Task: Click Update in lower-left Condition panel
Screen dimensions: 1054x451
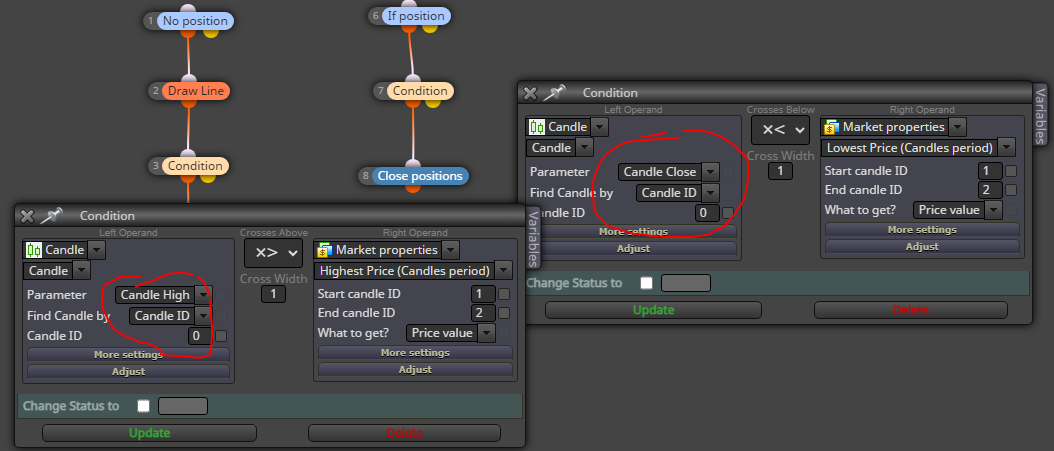Action: tap(149, 433)
